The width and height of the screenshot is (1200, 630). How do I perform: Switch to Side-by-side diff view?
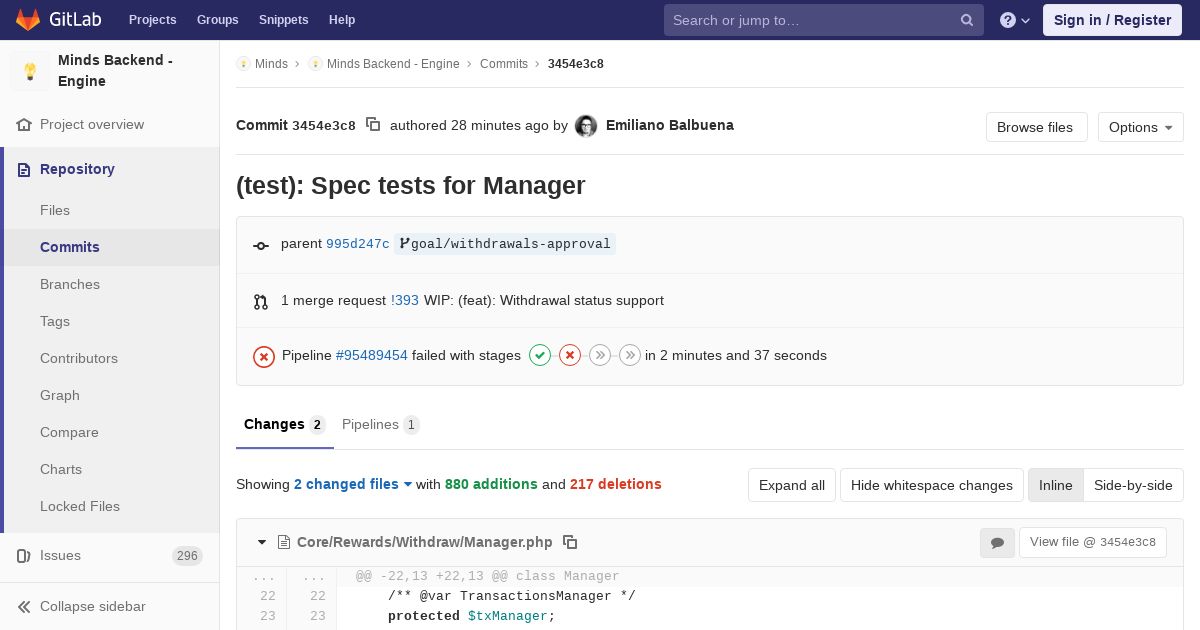(1133, 485)
